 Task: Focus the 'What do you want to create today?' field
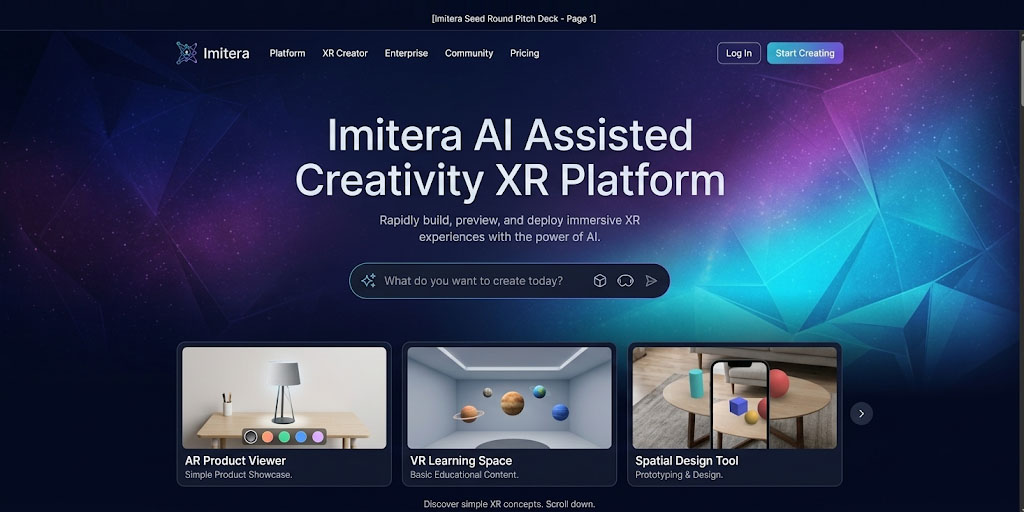pyautogui.click(x=509, y=281)
